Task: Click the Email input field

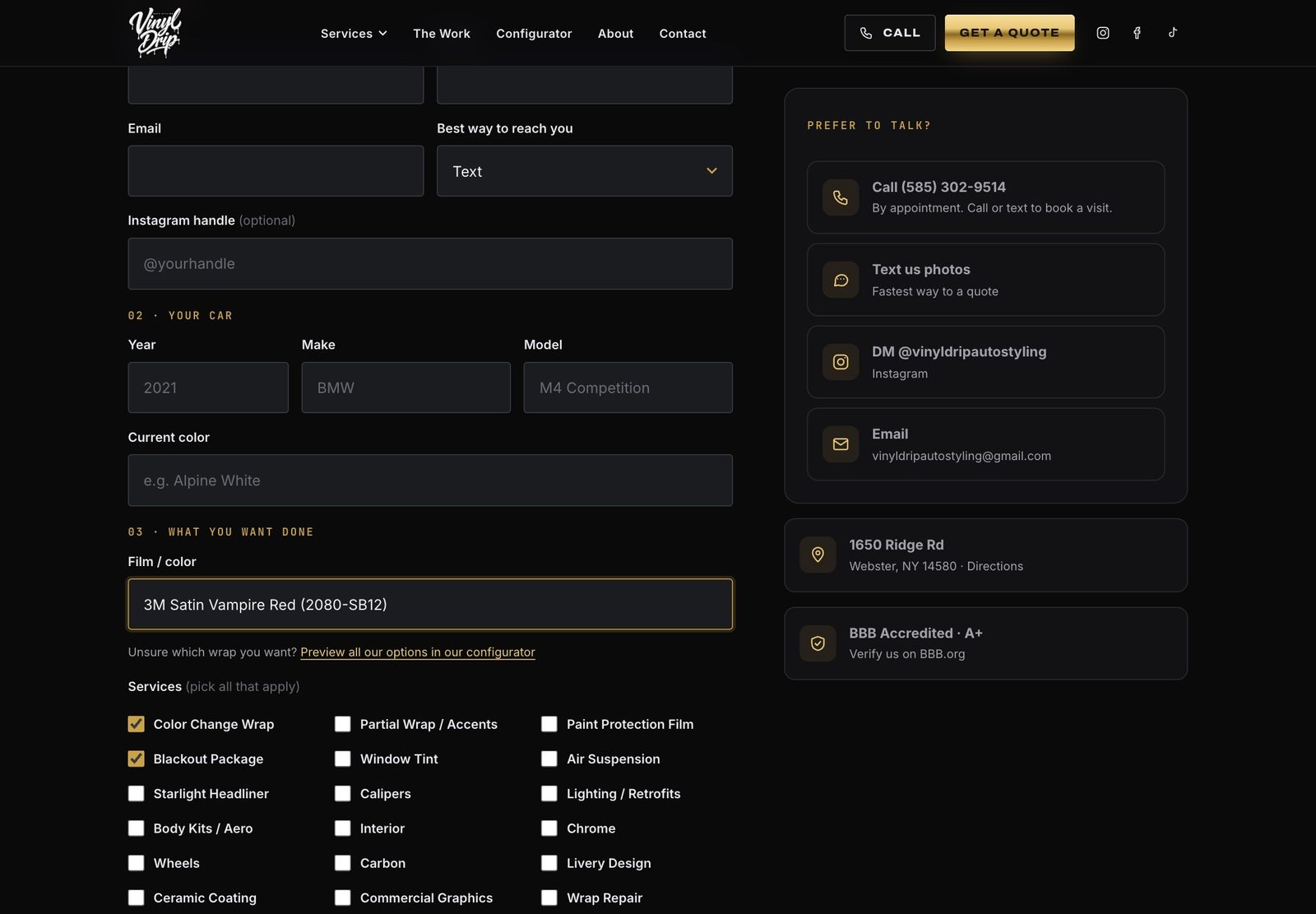Action: [x=276, y=171]
